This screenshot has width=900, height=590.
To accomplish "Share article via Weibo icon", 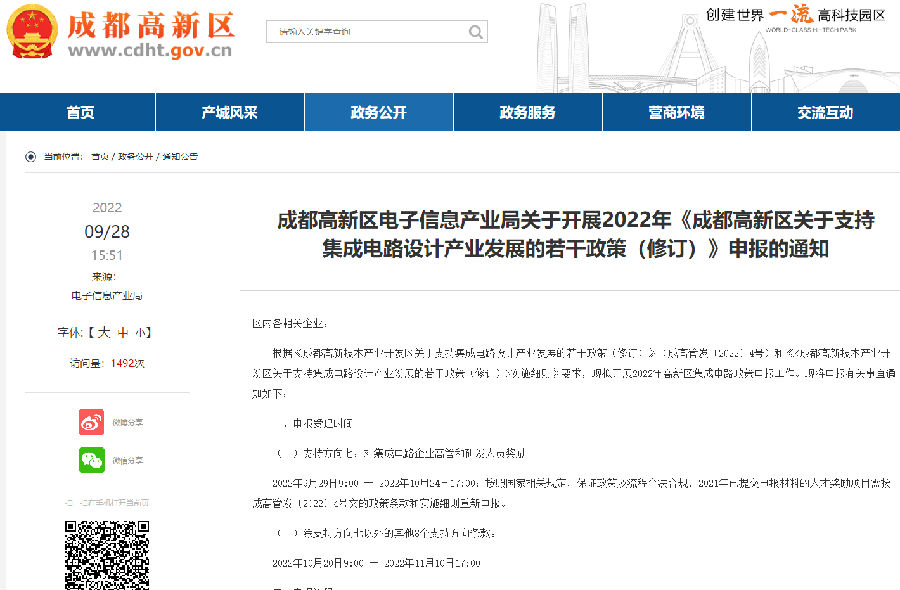I will click(x=92, y=422).
